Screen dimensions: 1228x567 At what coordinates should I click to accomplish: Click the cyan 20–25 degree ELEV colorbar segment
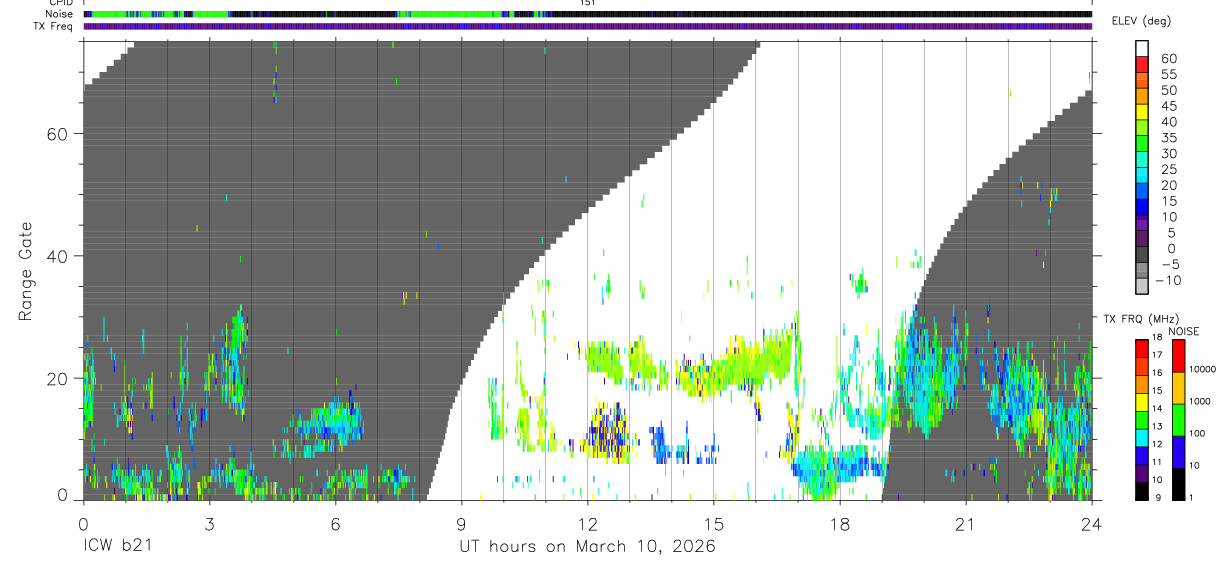(1142, 177)
